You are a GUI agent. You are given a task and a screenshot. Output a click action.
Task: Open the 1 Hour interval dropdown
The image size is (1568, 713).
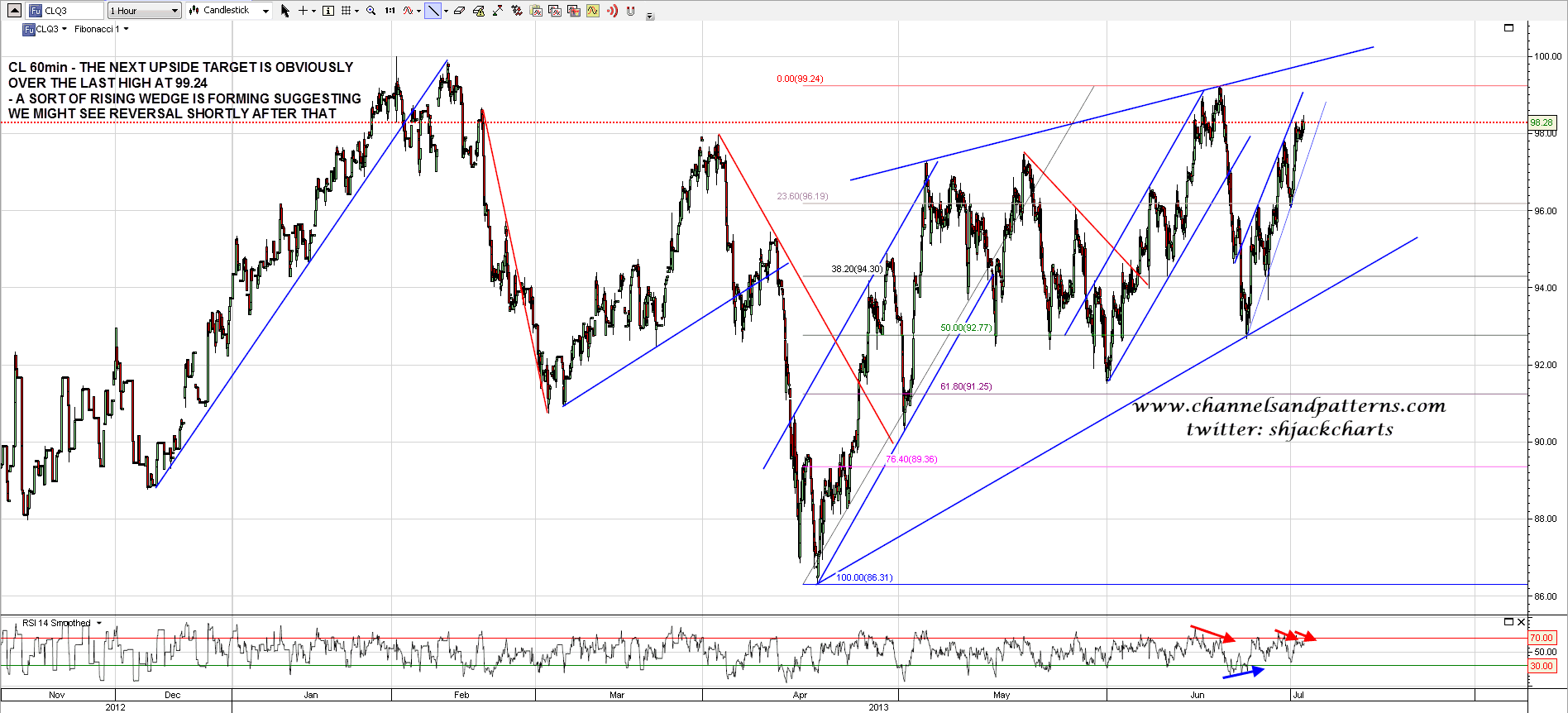145,11
